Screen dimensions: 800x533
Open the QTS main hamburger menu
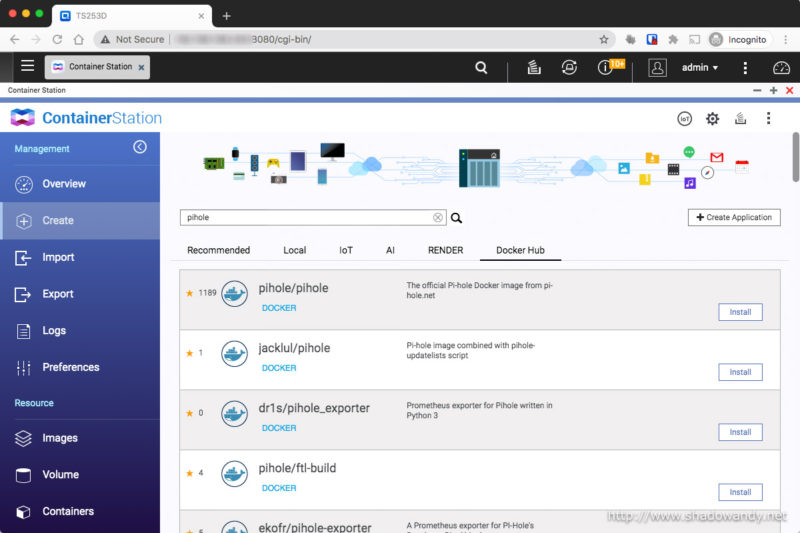pos(27,66)
